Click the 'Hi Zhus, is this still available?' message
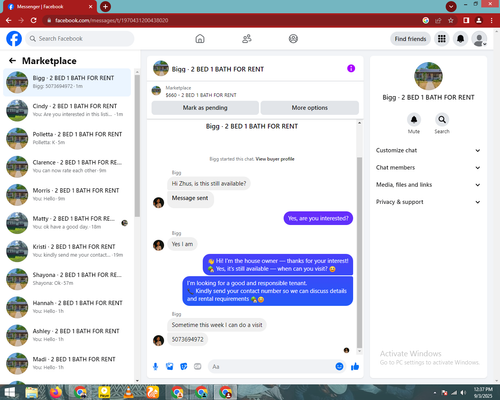Image resolution: width=500 pixels, height=400 pixels. (x=209, y=184)
